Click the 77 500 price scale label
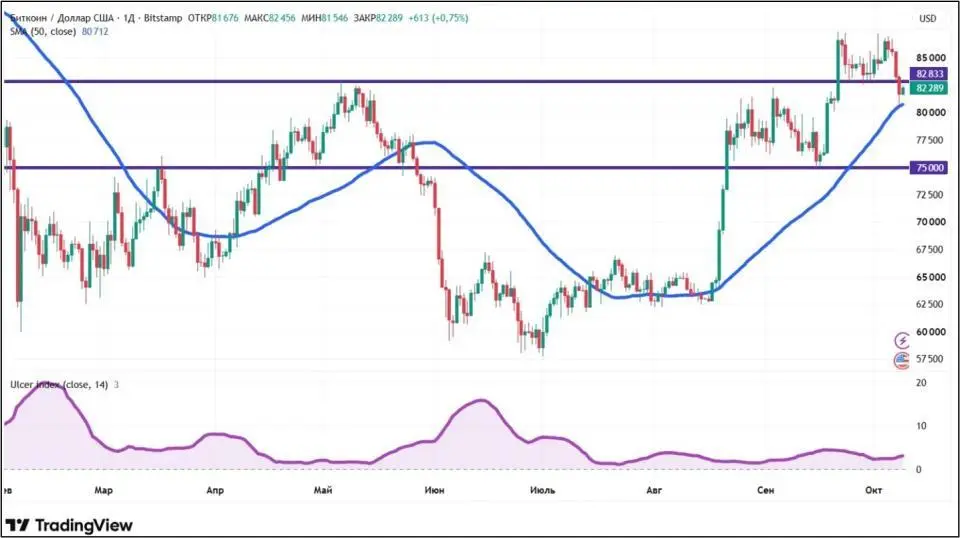 pos(931,140)
